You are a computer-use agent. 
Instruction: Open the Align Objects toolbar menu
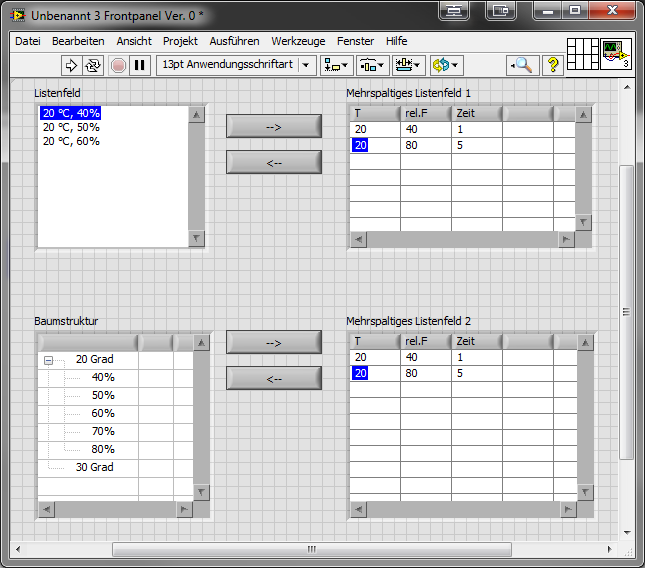336,65
